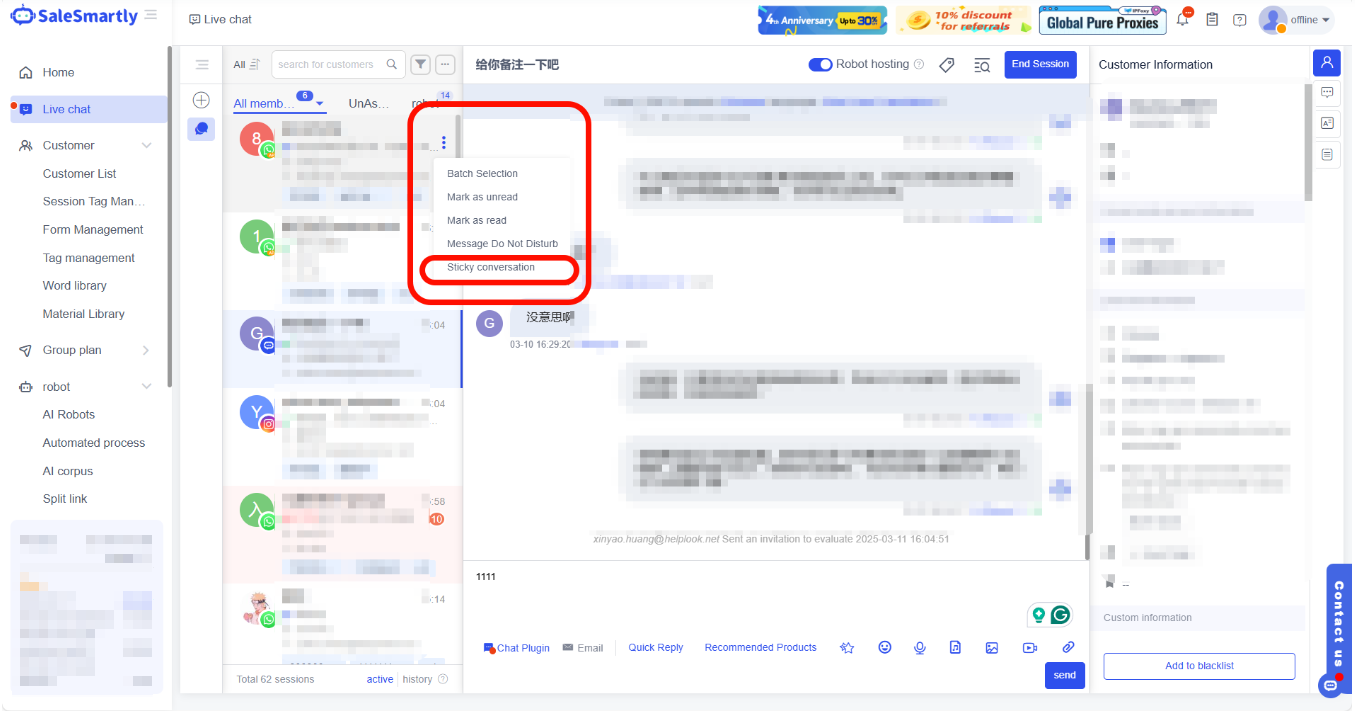Click the plus circle add channel icon
The width and height of the screenshot is (1355, 712).
[x=201, y=100]
